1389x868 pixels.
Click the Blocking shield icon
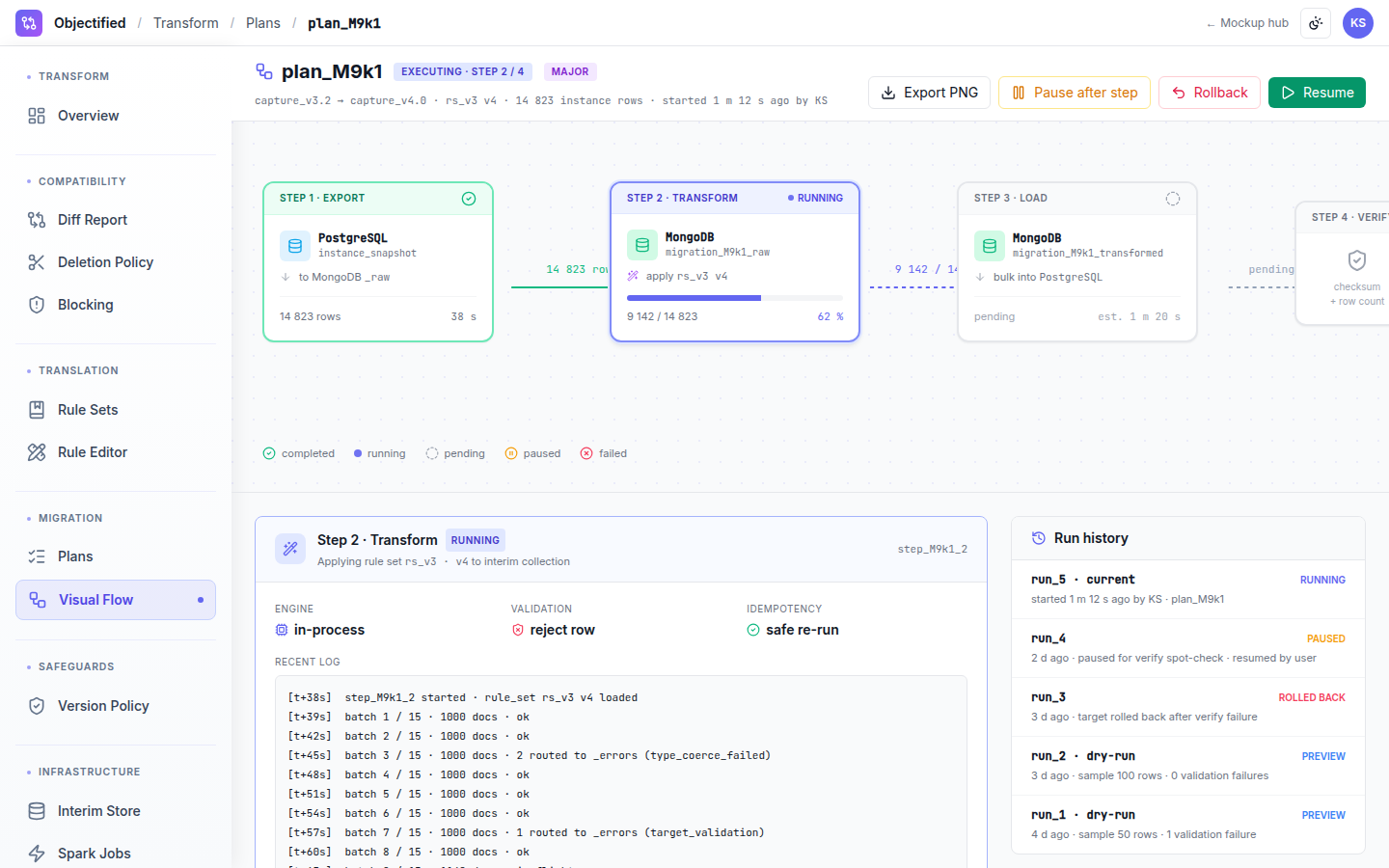pyautogui.click(x=37, y=305)
